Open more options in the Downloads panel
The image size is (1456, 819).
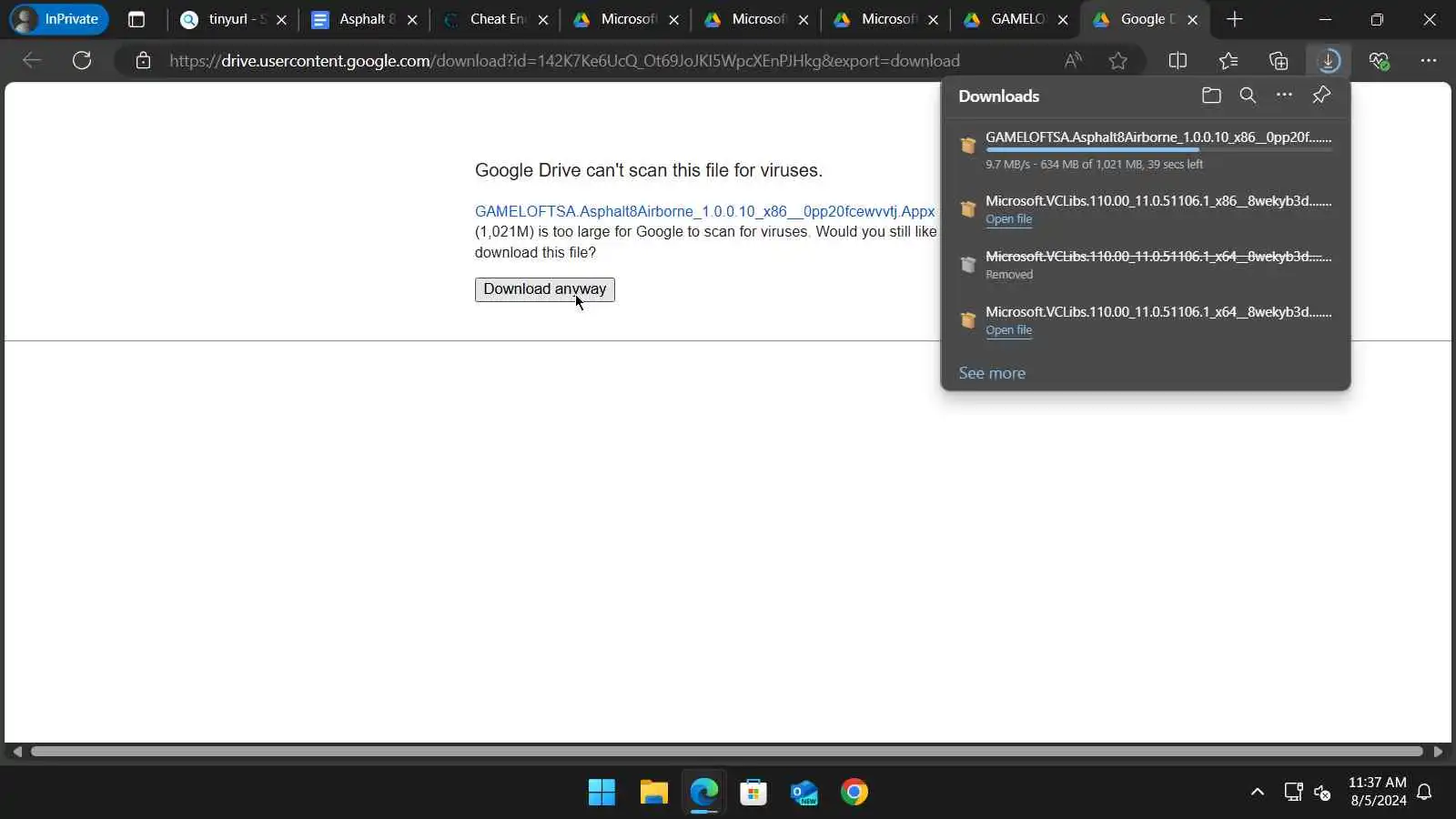point(1284,96)
